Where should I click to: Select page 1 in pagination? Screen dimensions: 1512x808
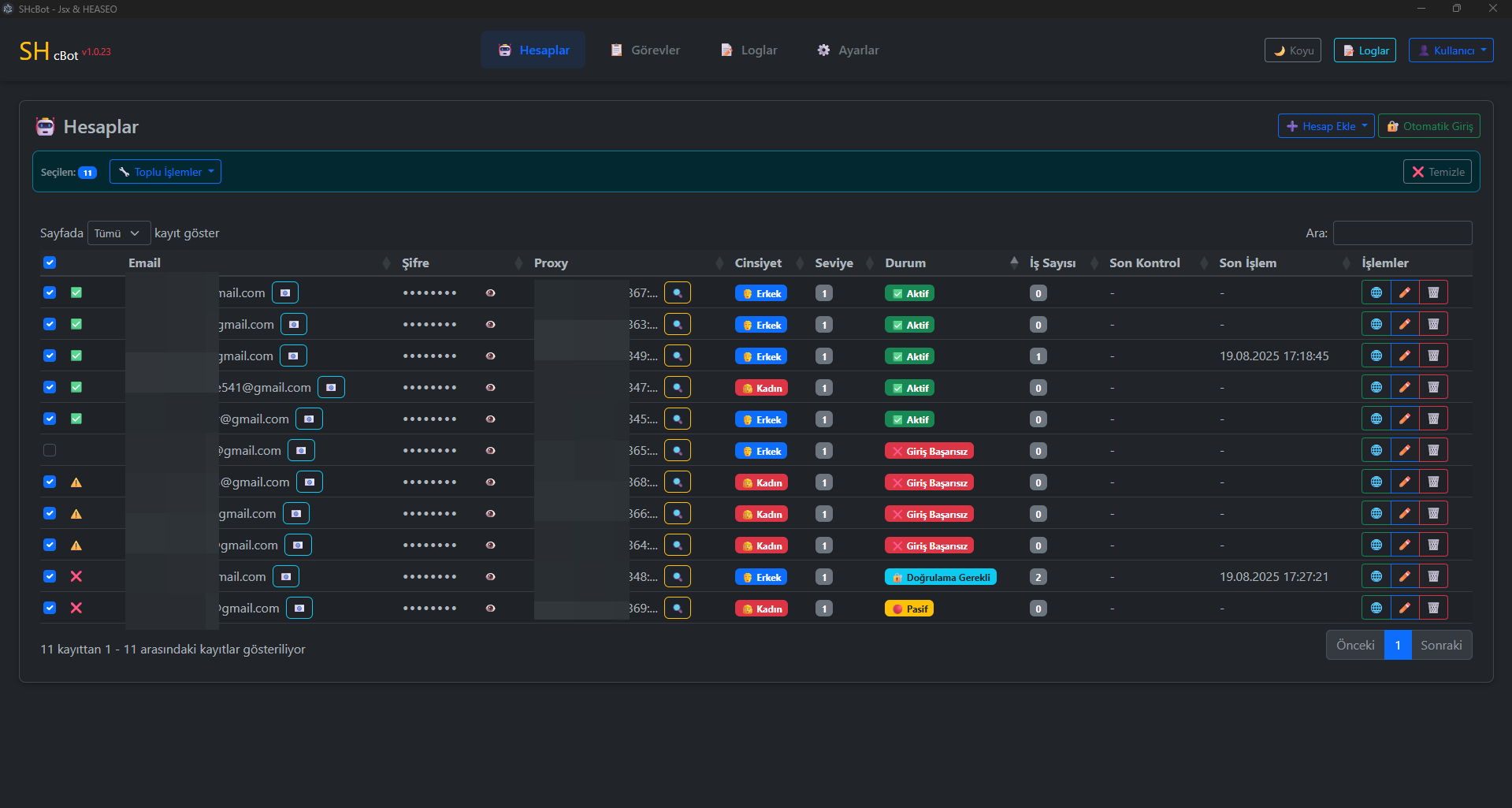tap(1398, 645)
